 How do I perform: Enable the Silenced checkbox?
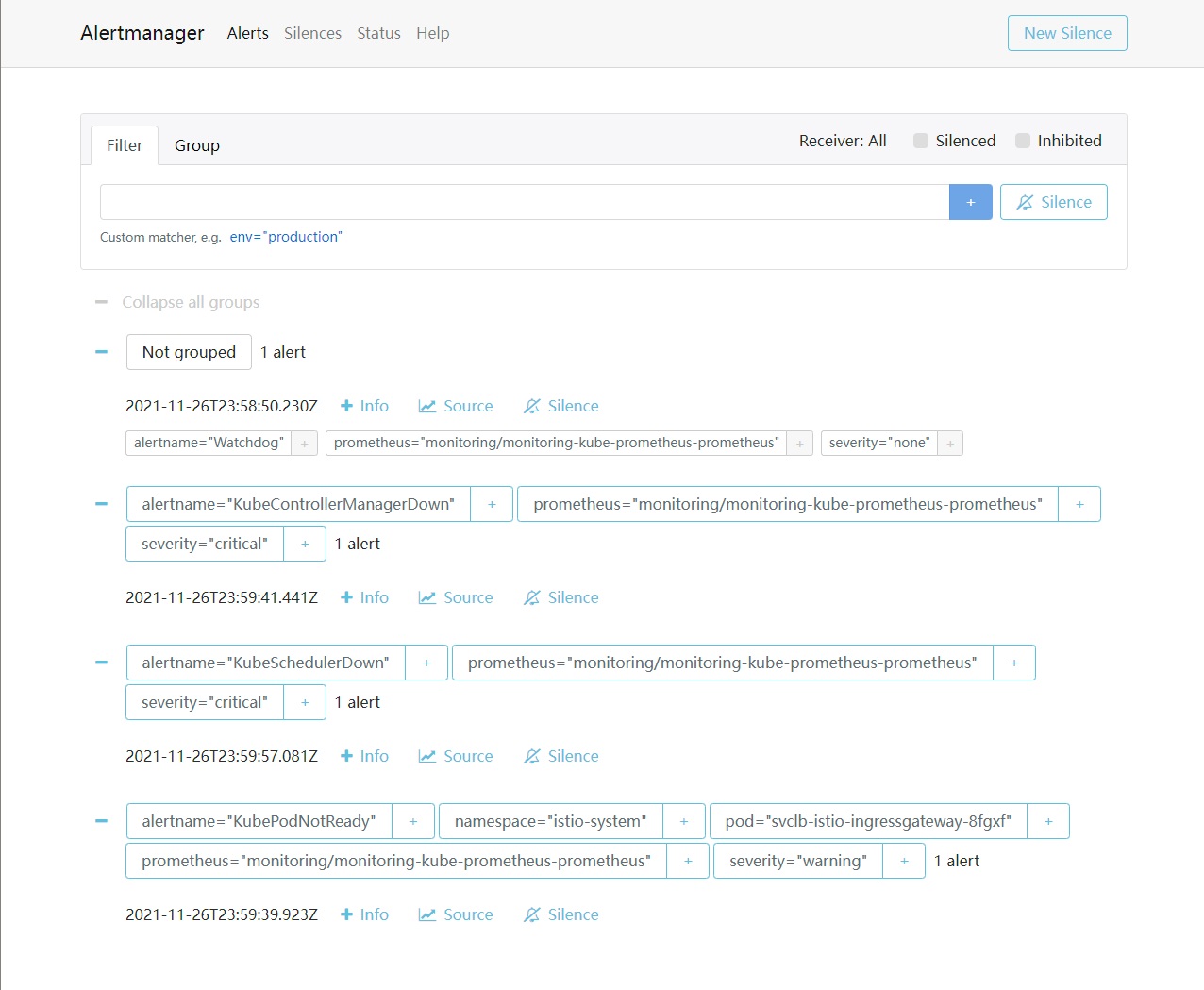(x=921, y=141)
